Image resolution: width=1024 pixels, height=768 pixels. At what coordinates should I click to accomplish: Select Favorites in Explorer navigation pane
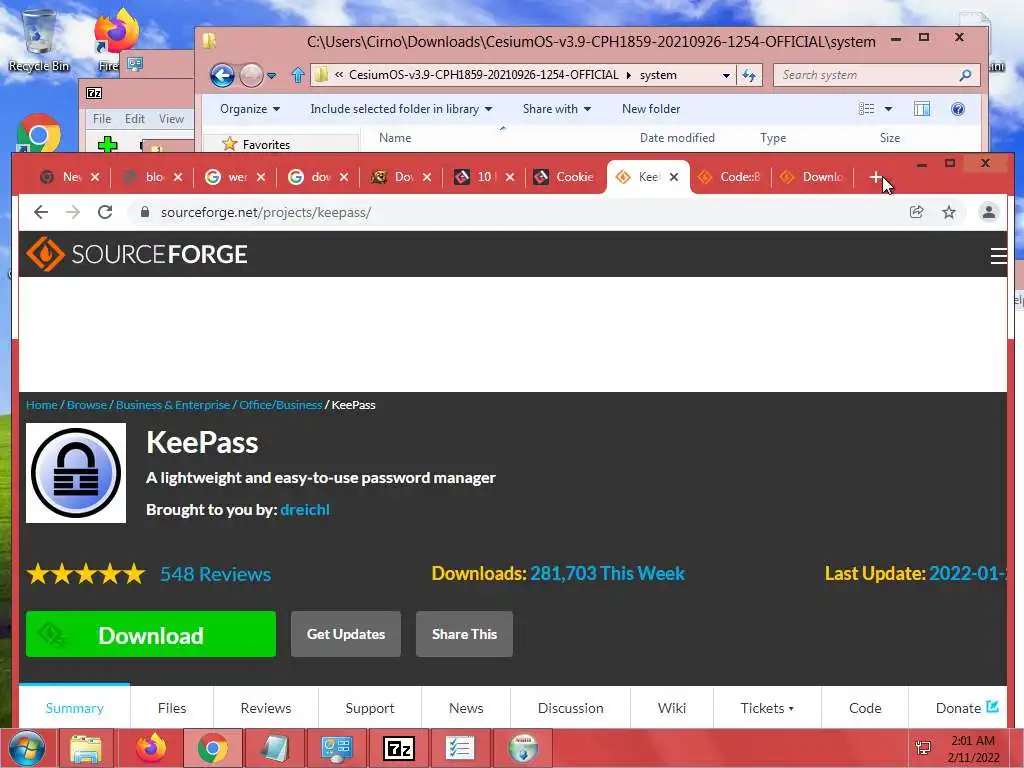pos(265,145)
